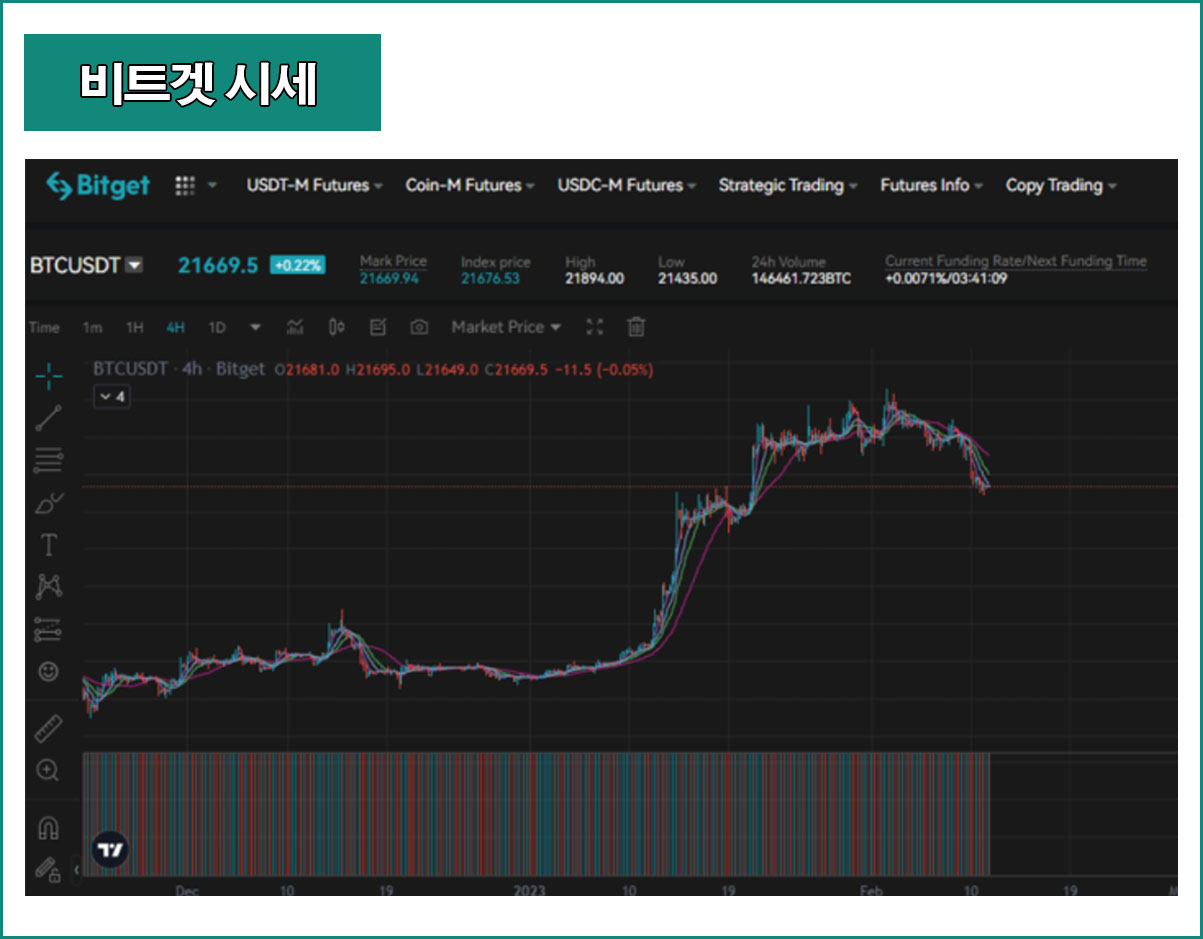
Task: Click Current Funding Rate/Next Funding Time label
Action: click(x=1015, y=261)
